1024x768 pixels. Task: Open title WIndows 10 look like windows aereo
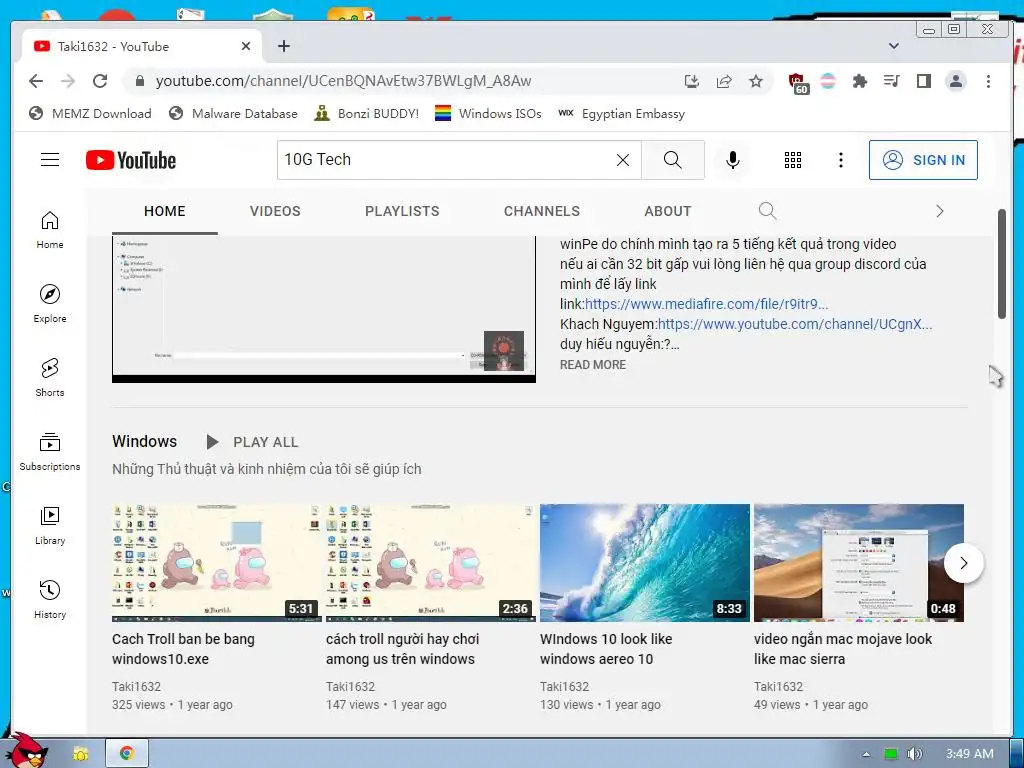(x=606, y=649)
